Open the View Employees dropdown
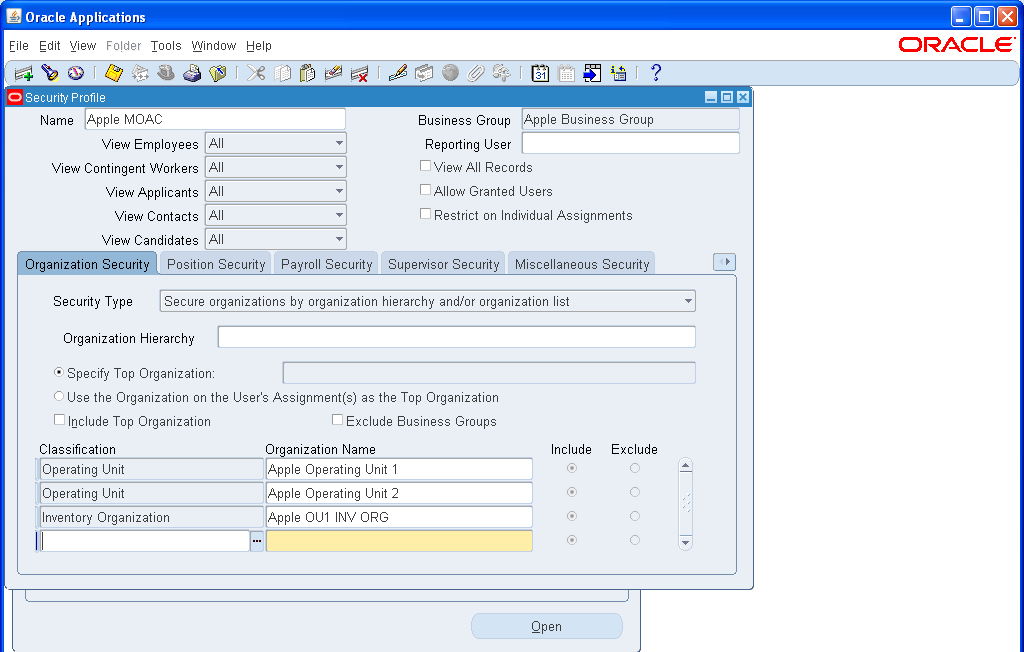The image size is (1024, 652). pos(276,143)
